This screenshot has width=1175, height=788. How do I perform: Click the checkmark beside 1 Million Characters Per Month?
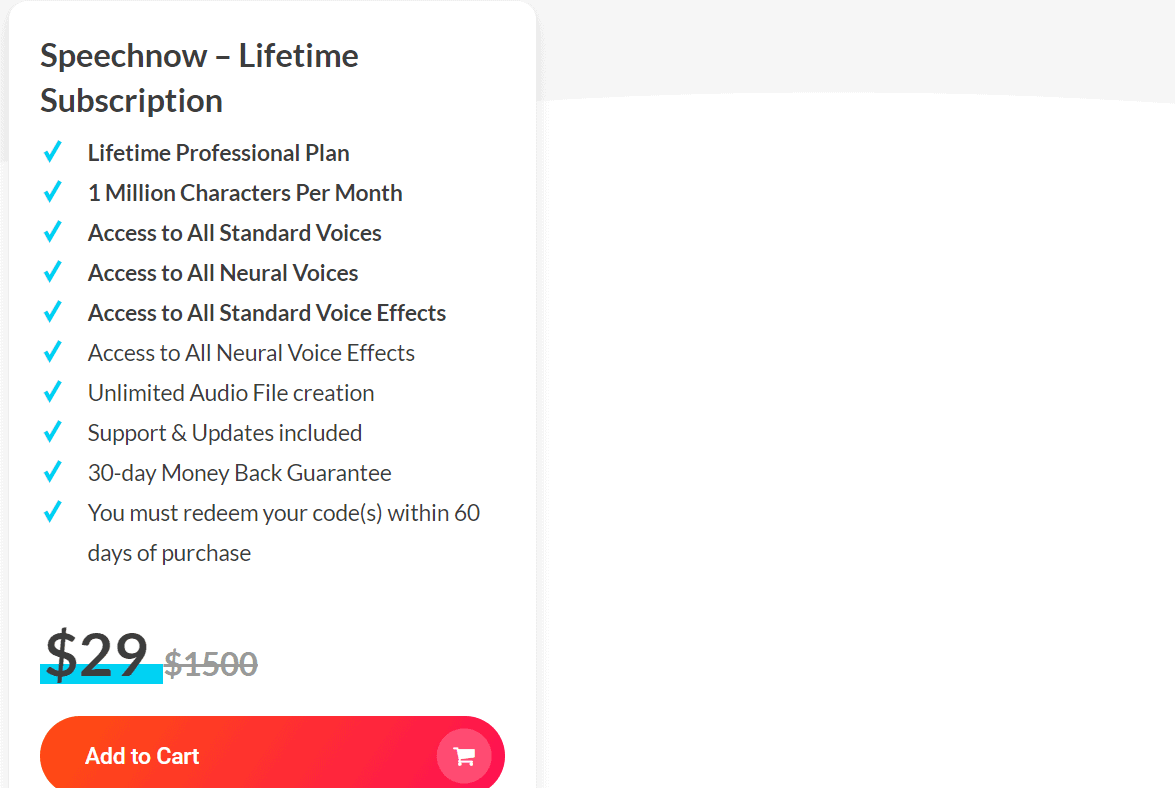pos(52,191)
